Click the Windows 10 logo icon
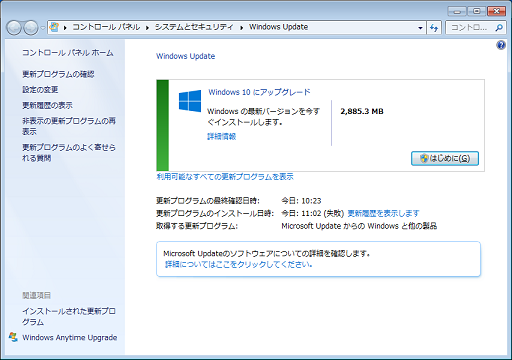The image size is (512, 360). 190,101
